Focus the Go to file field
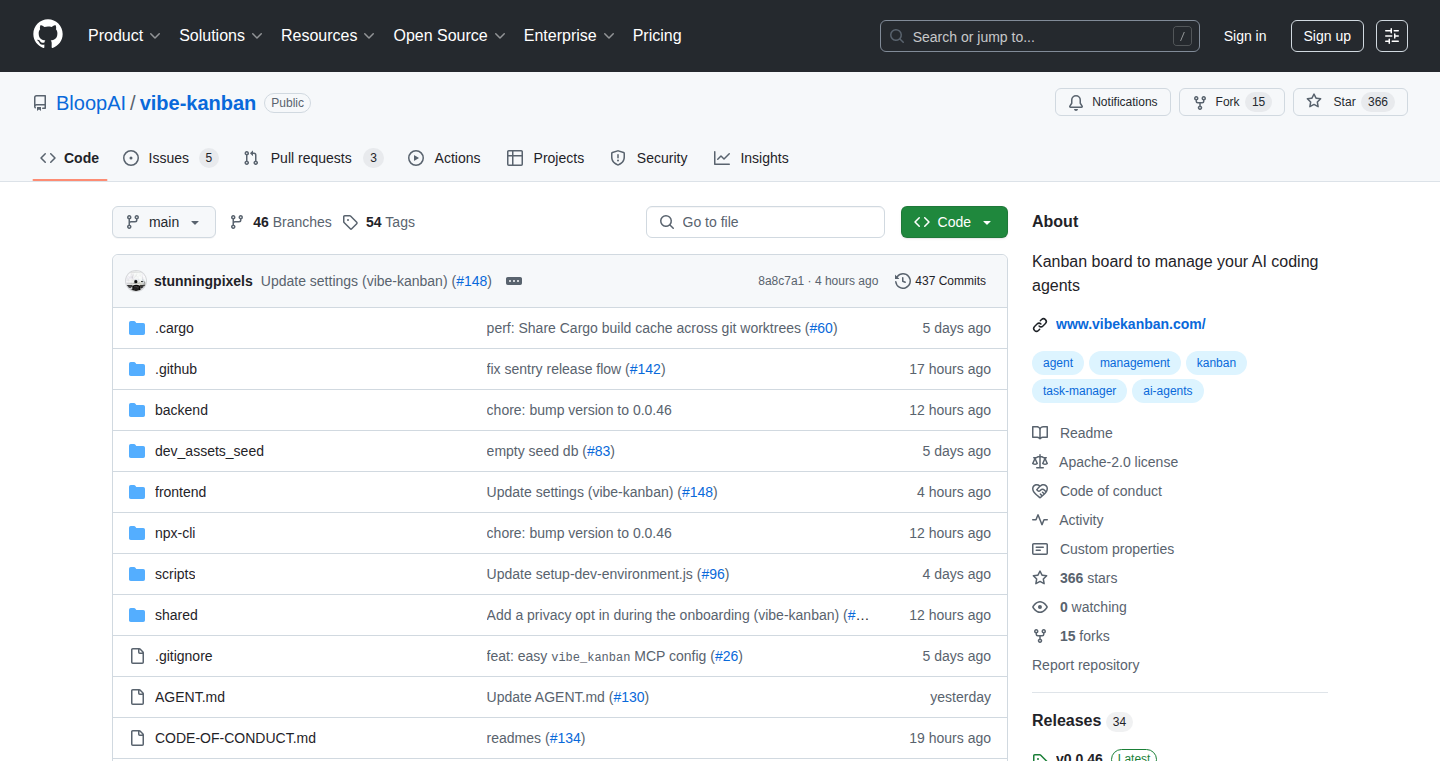Screen dimensions: 1440x761 coord(765,222)
